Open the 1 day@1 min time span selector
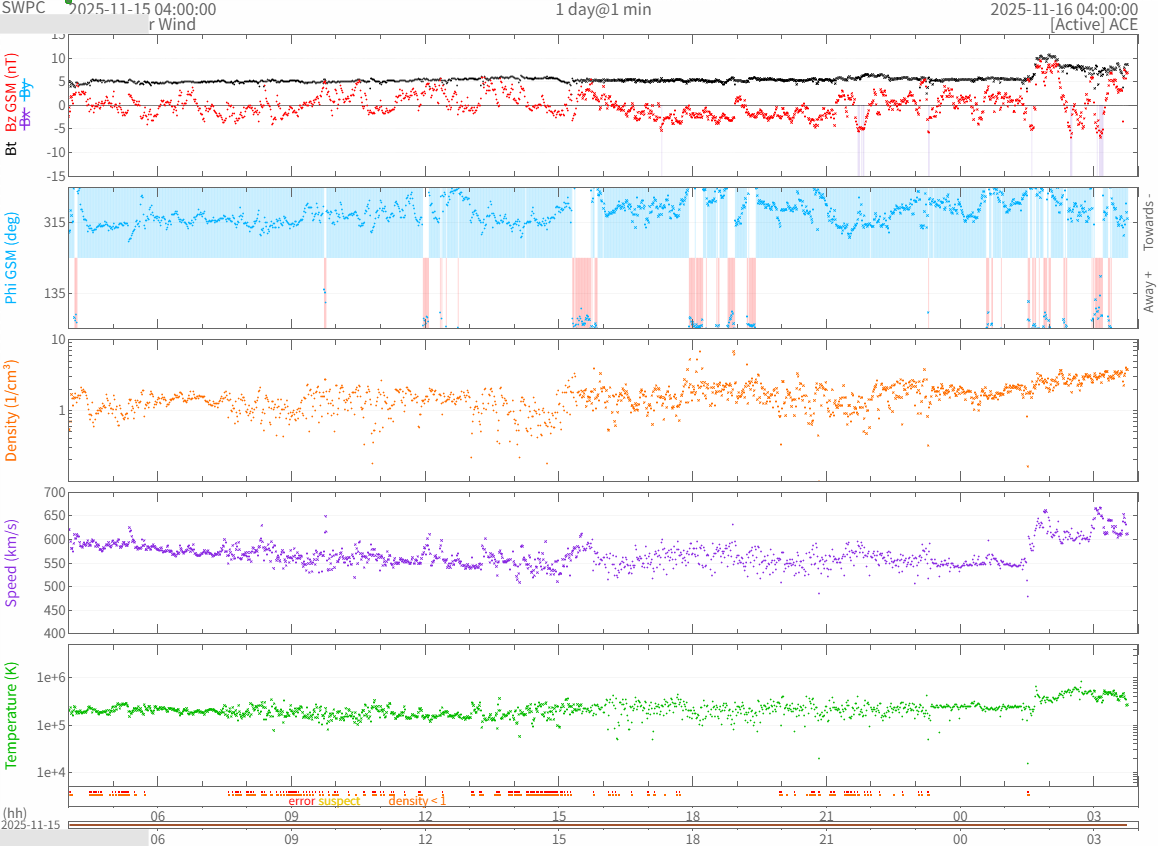The width and height of the screenshot is (1158, 846). [x=603, y=9]
